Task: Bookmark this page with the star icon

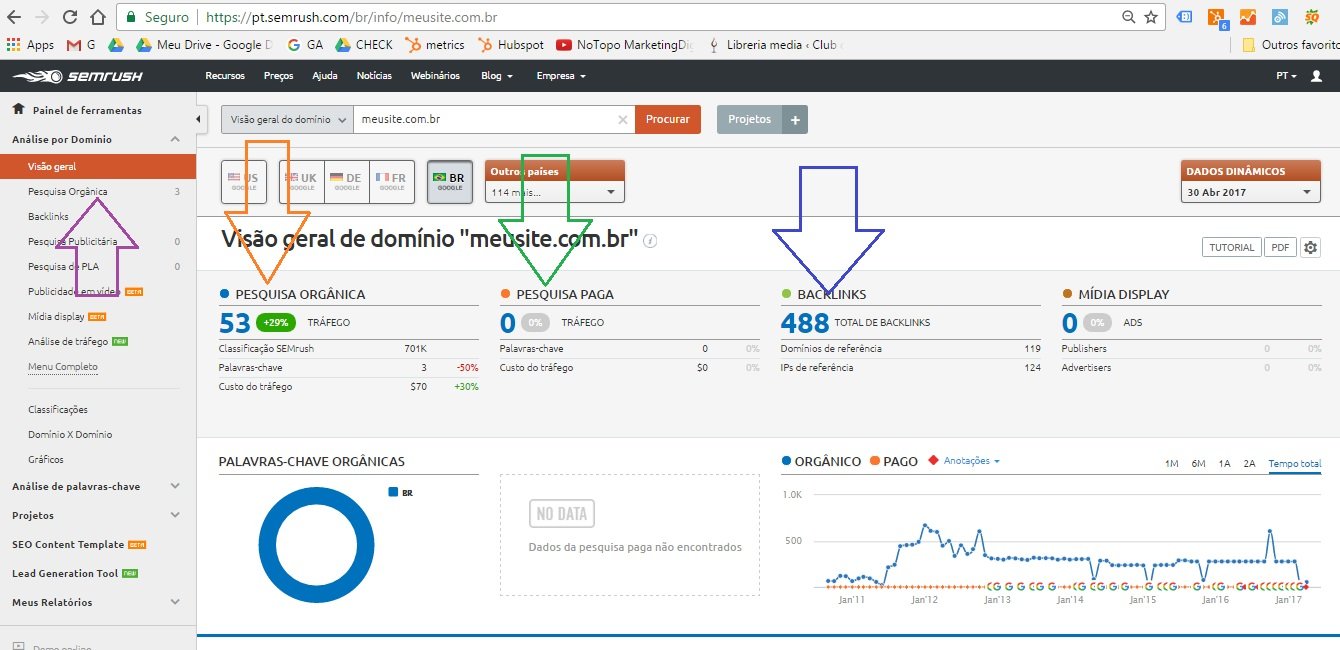Action: [1151, 17]
